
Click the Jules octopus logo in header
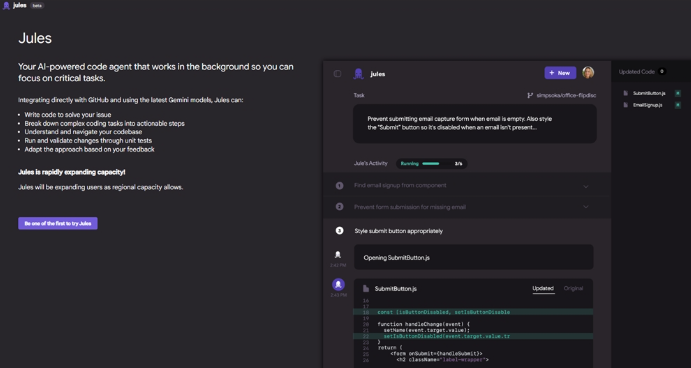[x=6, y=6]
